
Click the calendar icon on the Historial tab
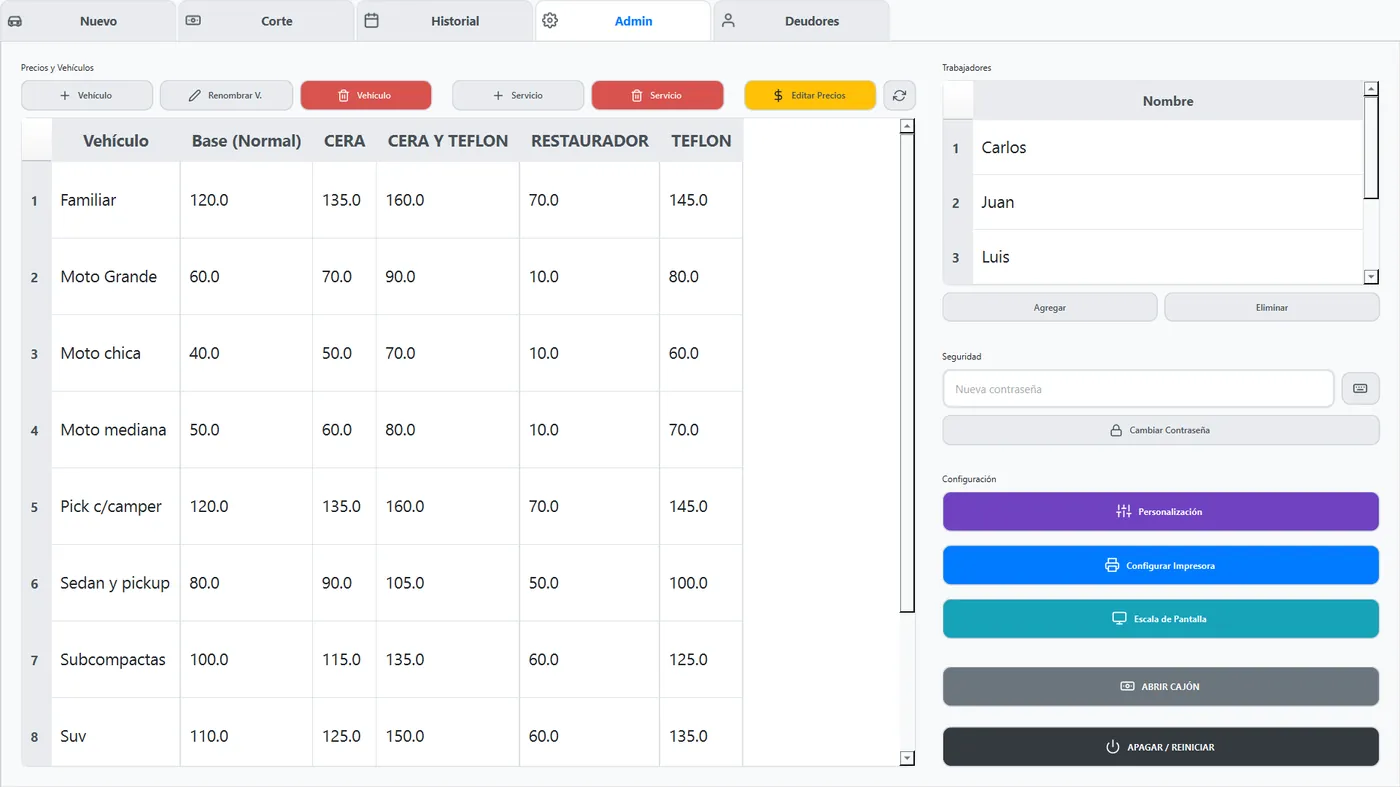(371, 21)
